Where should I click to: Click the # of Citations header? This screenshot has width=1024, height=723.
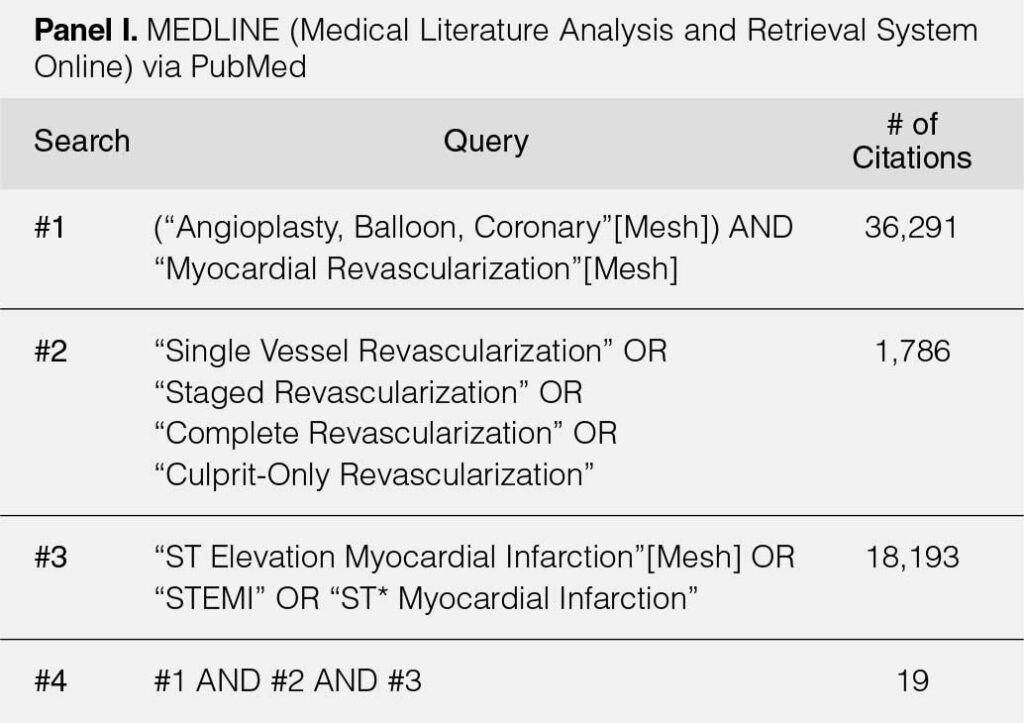click(912, 141)
